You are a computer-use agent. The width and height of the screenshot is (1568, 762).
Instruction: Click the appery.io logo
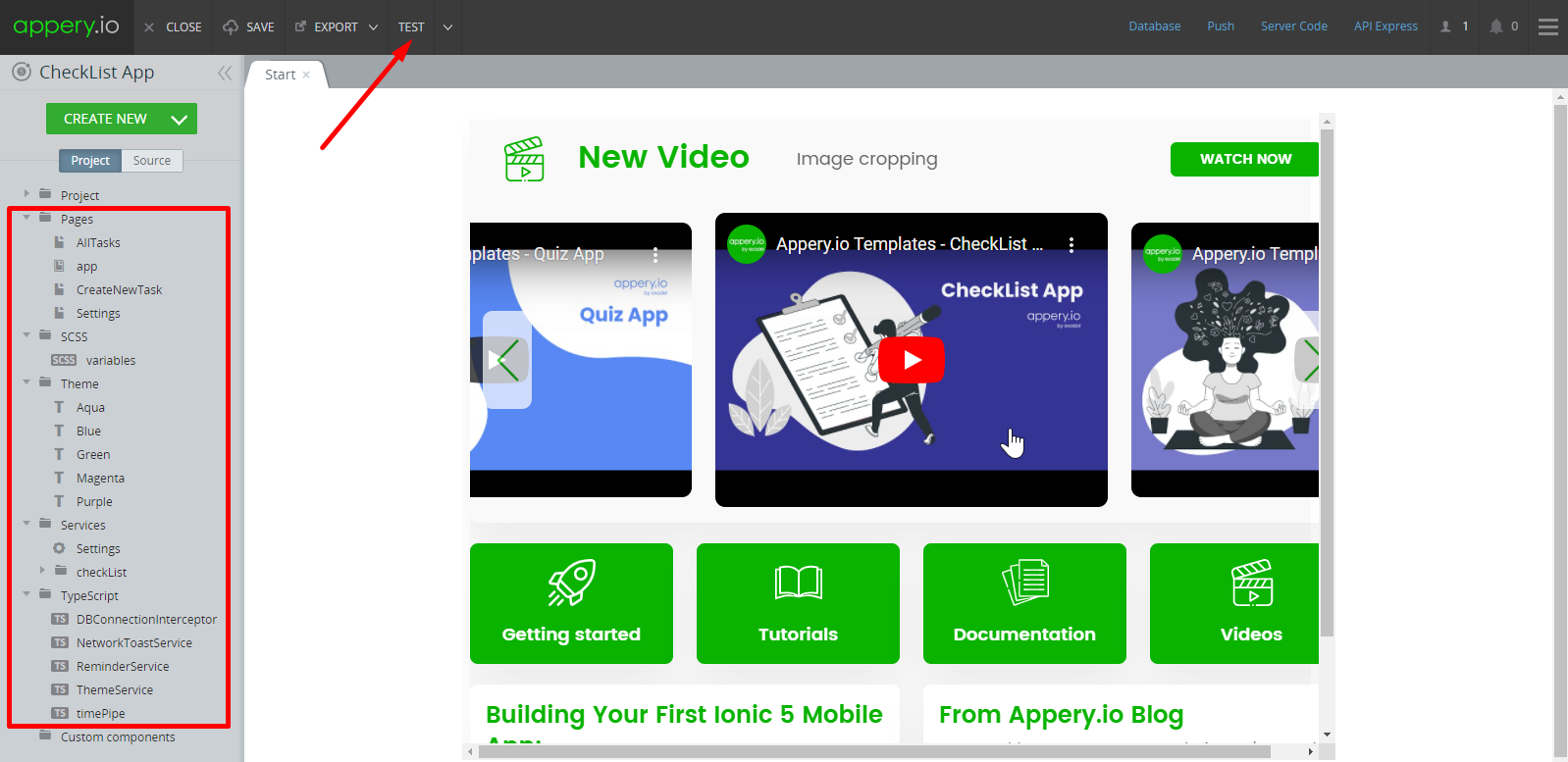[x=66, y=26]
